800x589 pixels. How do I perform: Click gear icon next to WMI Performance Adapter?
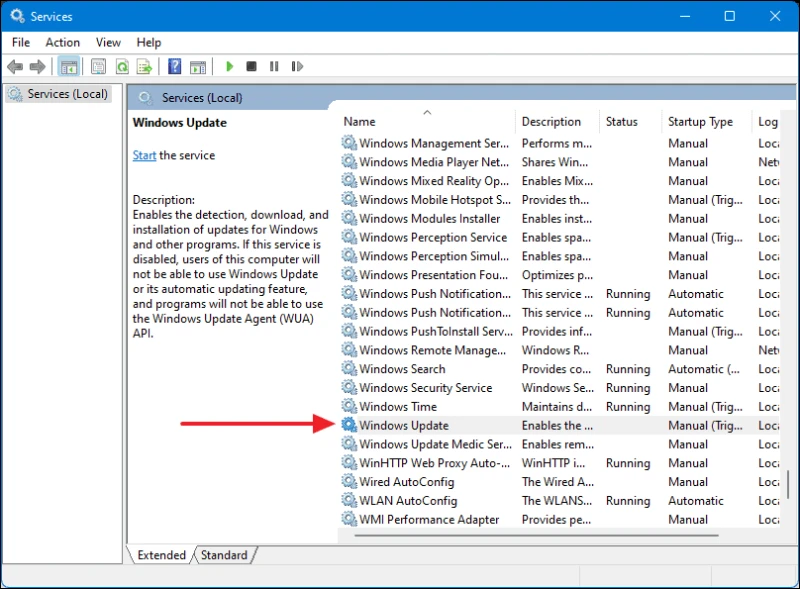[x=349, y=519]
